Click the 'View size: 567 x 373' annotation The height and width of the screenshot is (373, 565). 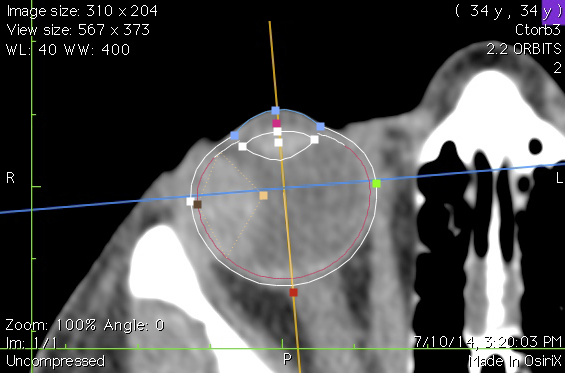78,30
